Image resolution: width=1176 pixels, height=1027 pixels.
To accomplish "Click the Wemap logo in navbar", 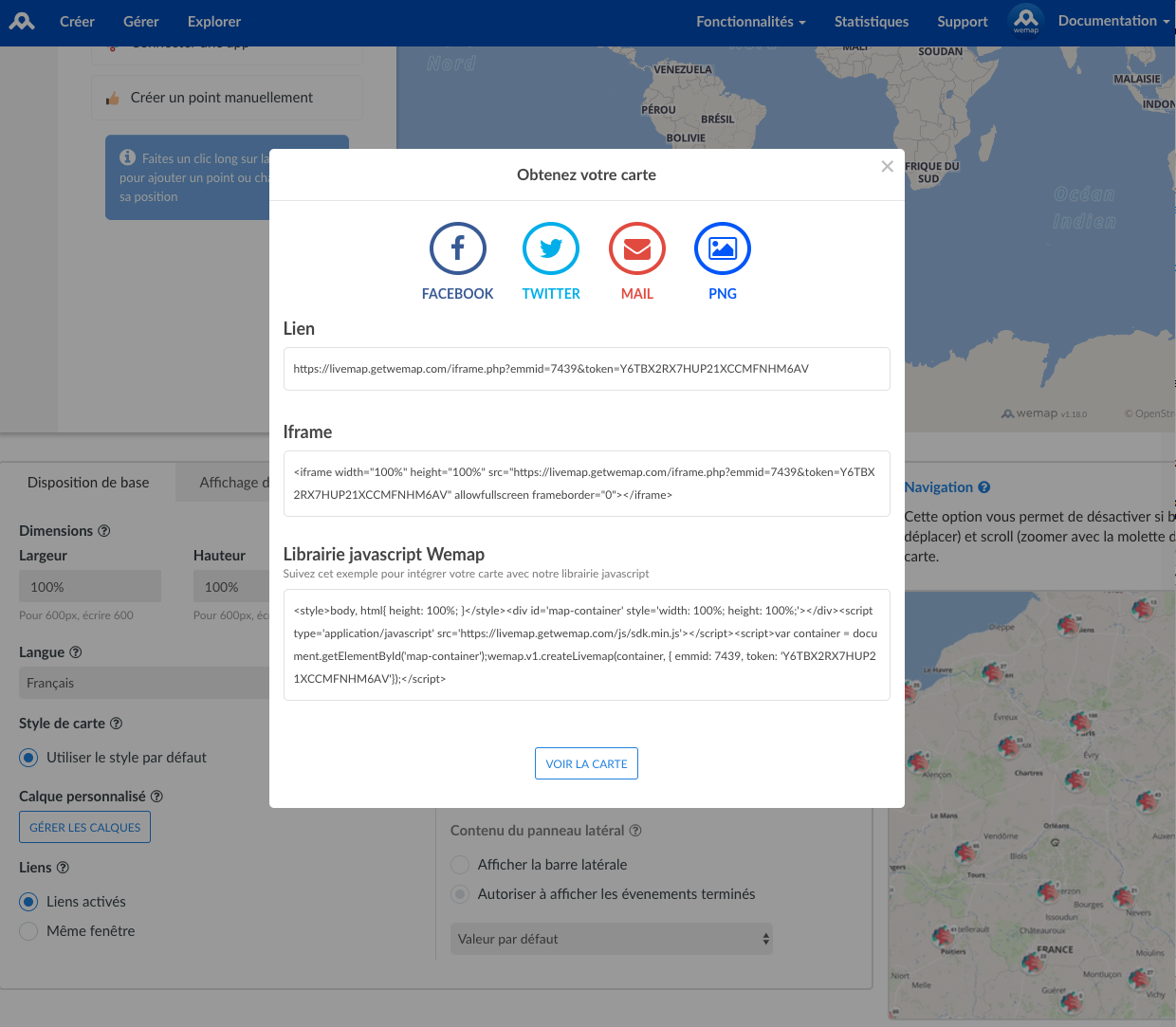I will pos(22,22).
